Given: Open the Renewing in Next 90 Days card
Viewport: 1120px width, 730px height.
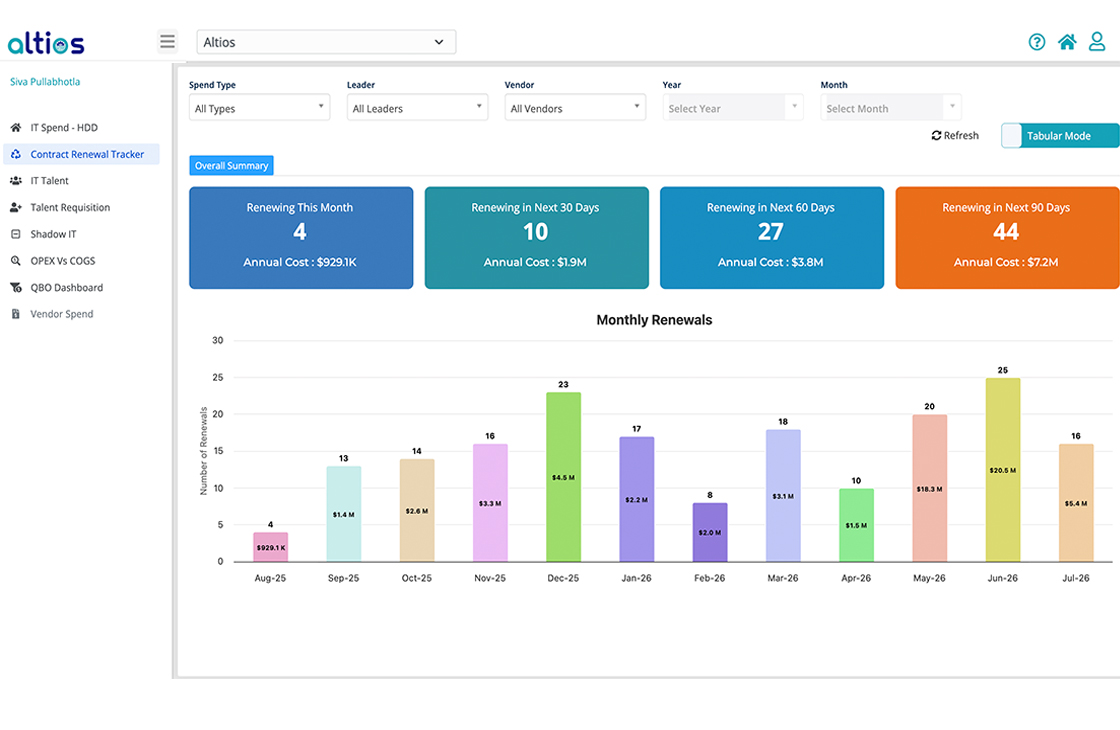Looking at the screenshot, I should click(x=1007, y=237).
